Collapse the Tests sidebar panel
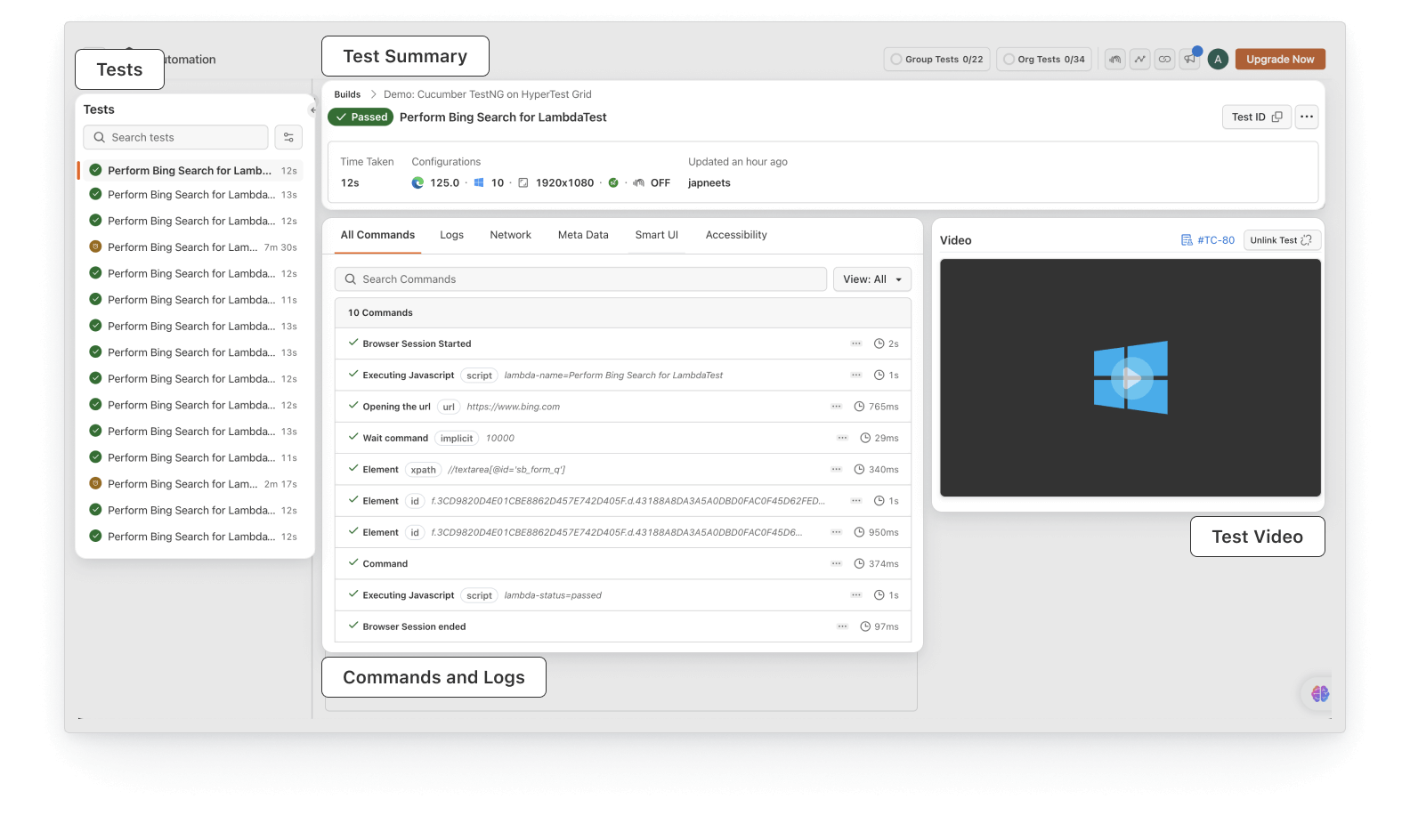Screen dimensions: 1410x840 pyautogui.click(x=312, y=110)
